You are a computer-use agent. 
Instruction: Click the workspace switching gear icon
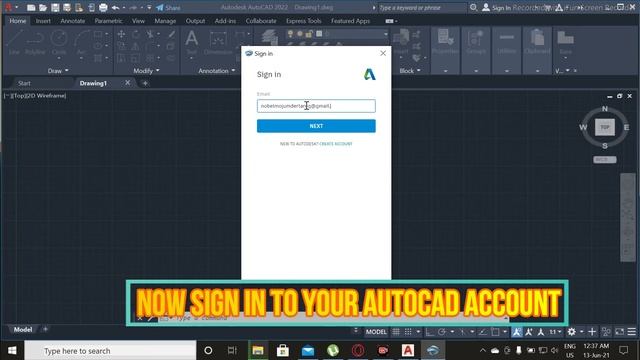pyautogui.click(x=572, y=332)
